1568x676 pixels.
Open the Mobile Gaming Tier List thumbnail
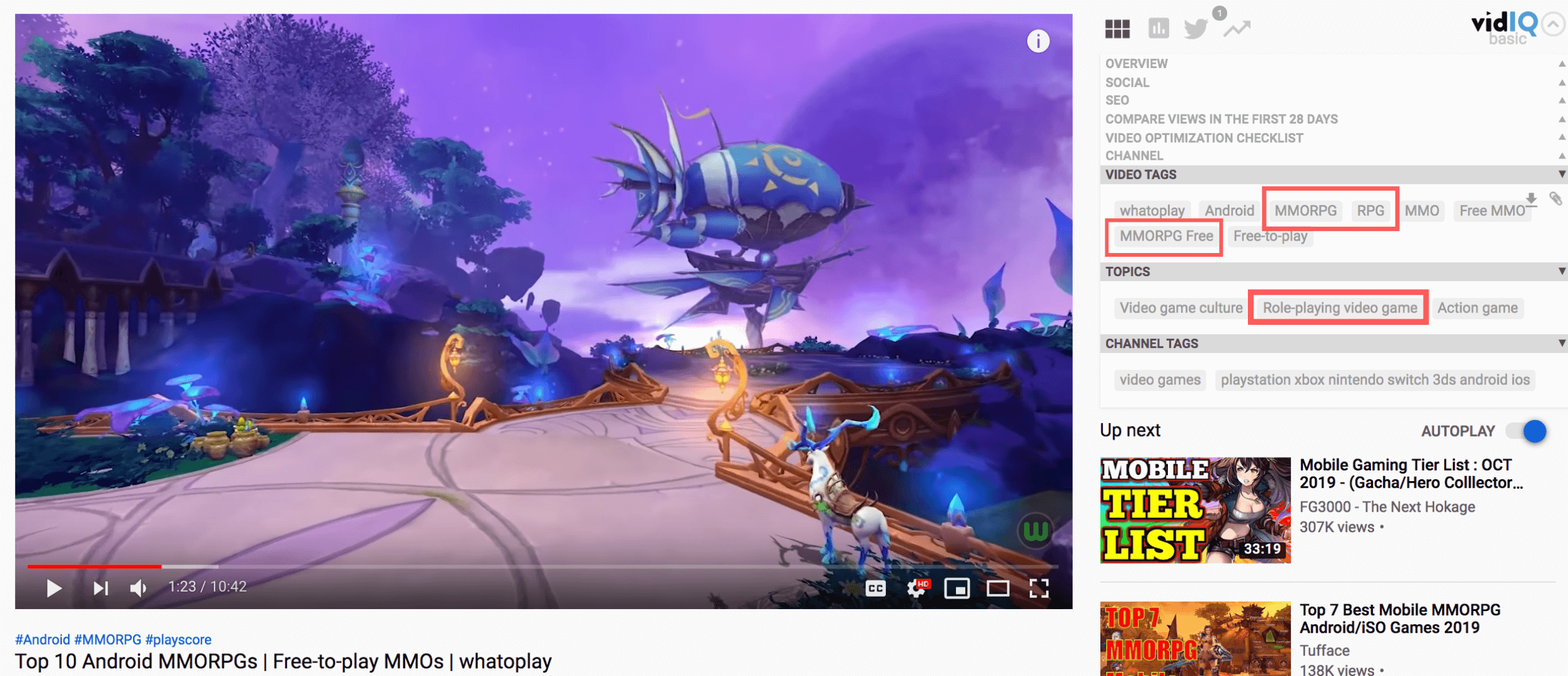1195,510
